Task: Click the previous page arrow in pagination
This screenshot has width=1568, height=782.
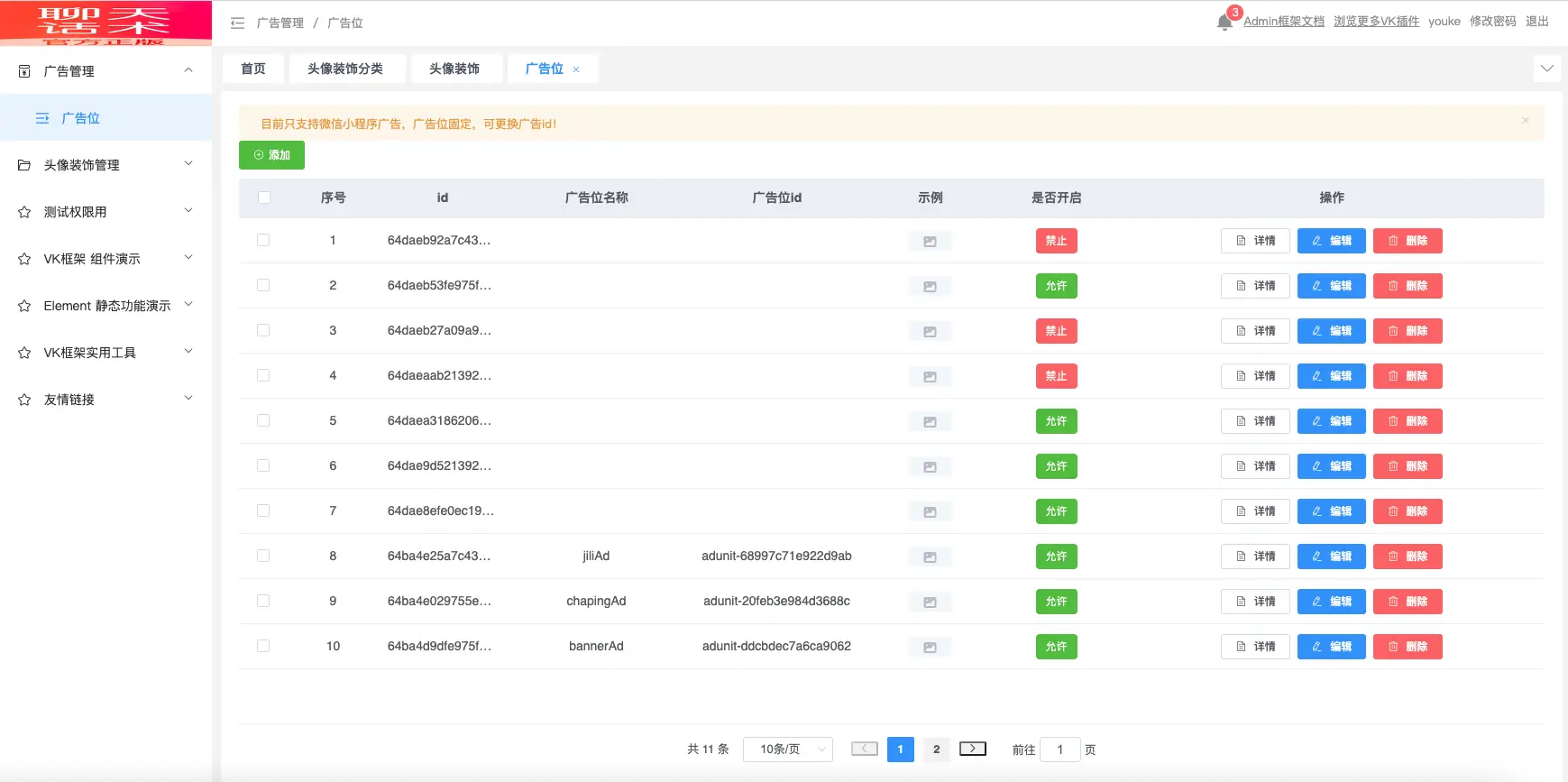Action: [864, 749]
